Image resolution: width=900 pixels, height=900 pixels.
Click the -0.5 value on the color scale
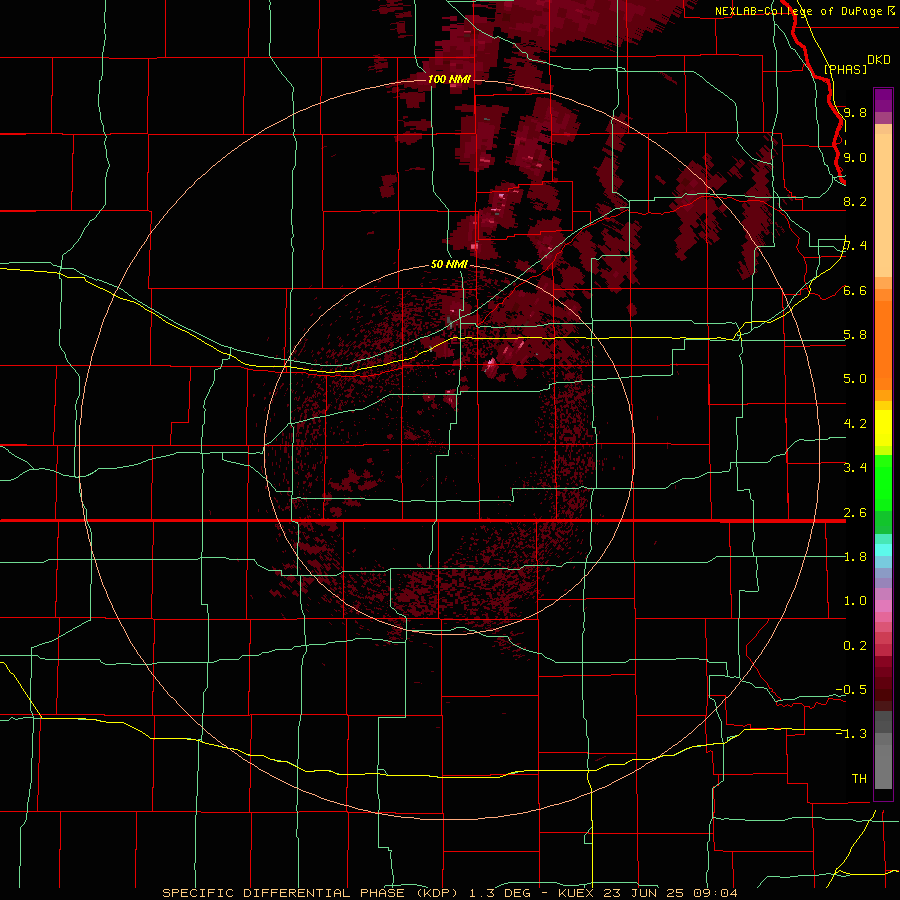(852, 690)
